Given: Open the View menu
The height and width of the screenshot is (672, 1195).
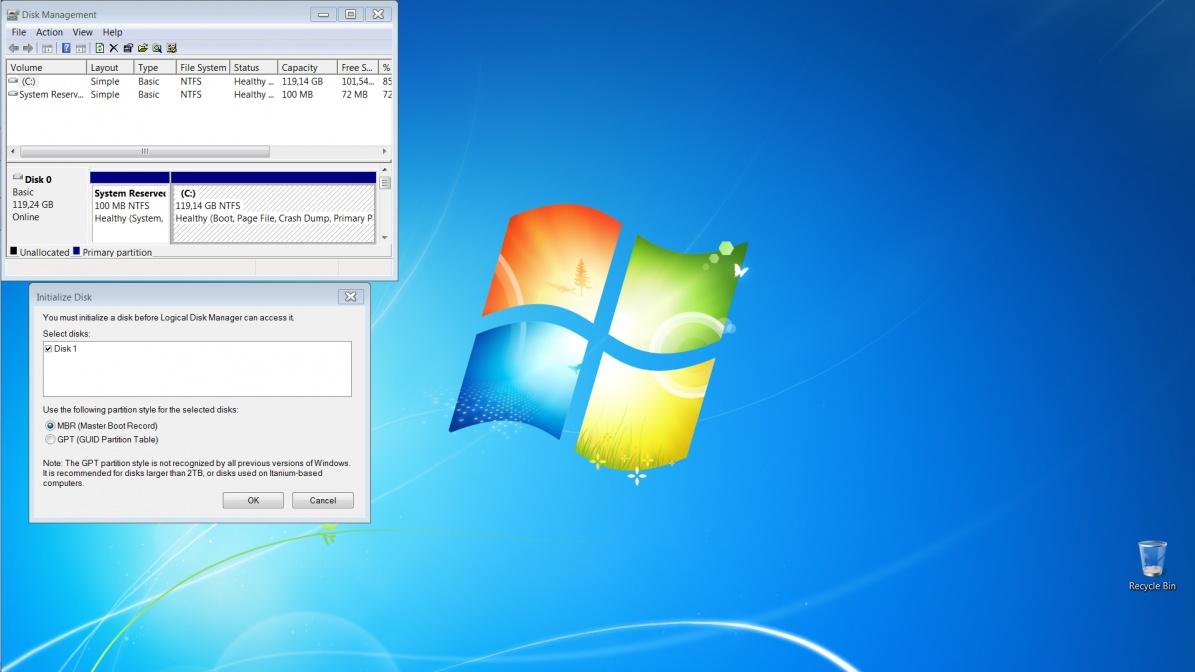Looking at the screenshot, I should tap(82, 32).
